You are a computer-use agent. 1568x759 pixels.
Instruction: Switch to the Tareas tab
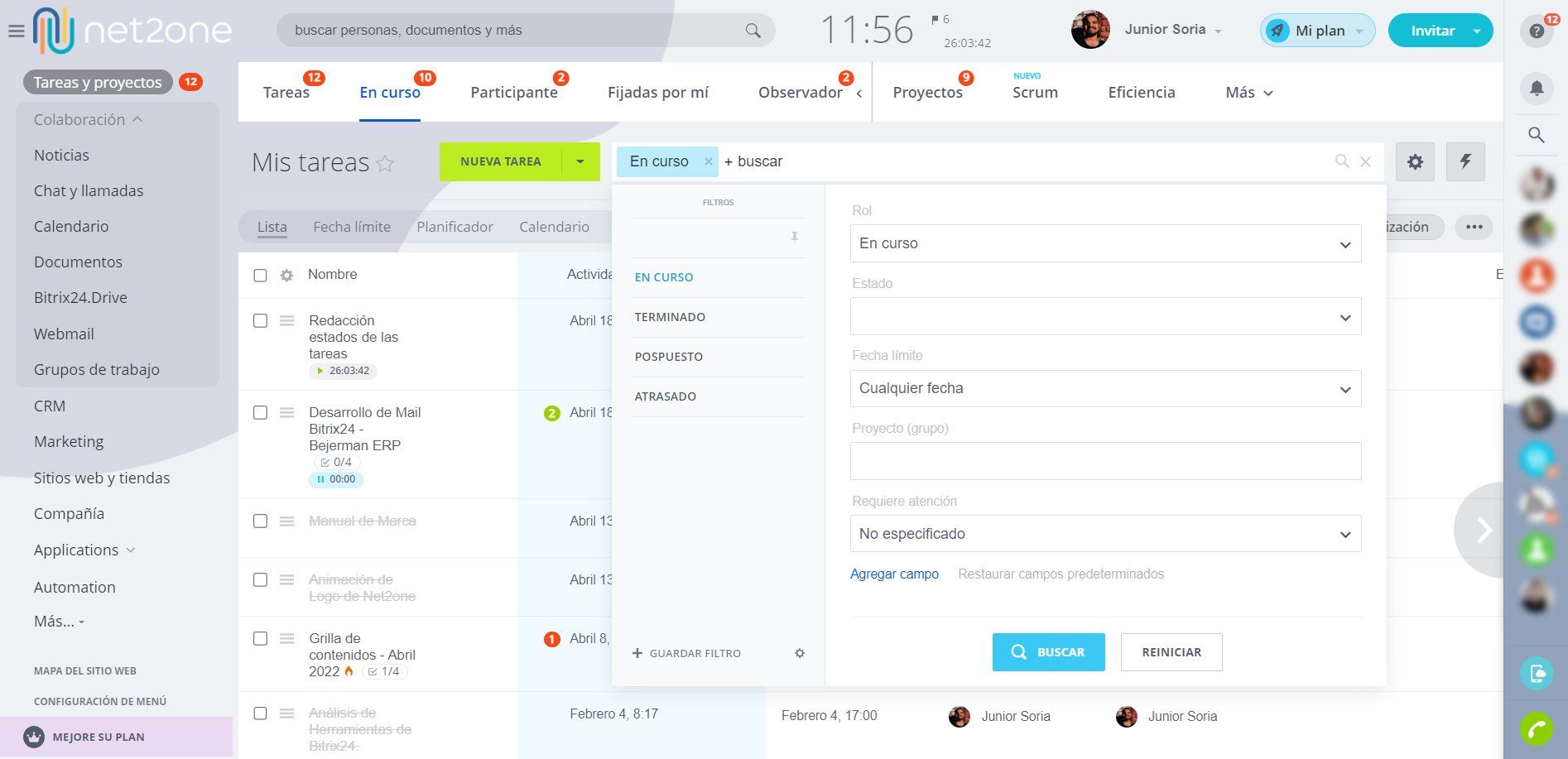coord(286,93)
